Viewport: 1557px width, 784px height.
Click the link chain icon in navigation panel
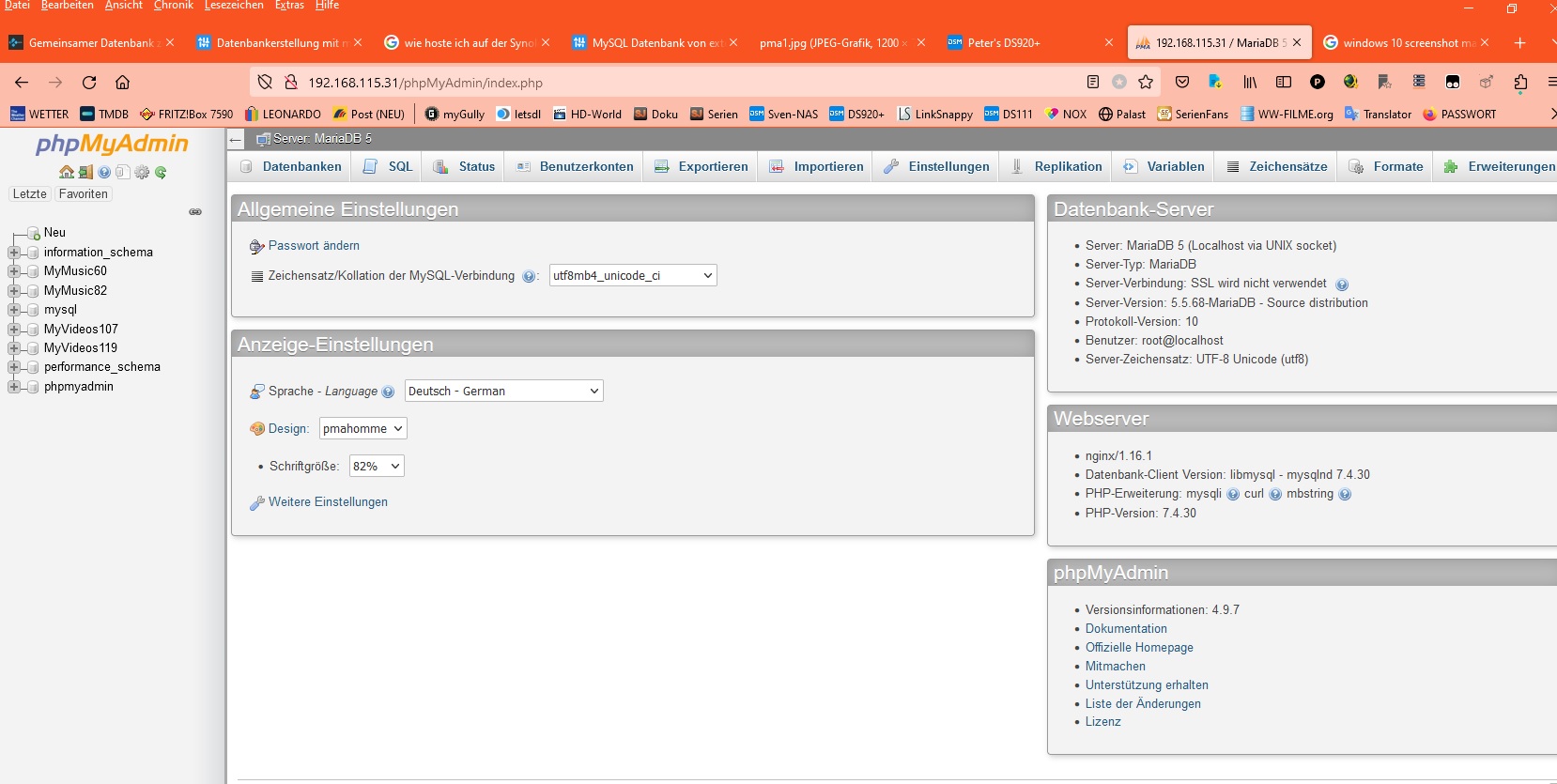[195, 212]
